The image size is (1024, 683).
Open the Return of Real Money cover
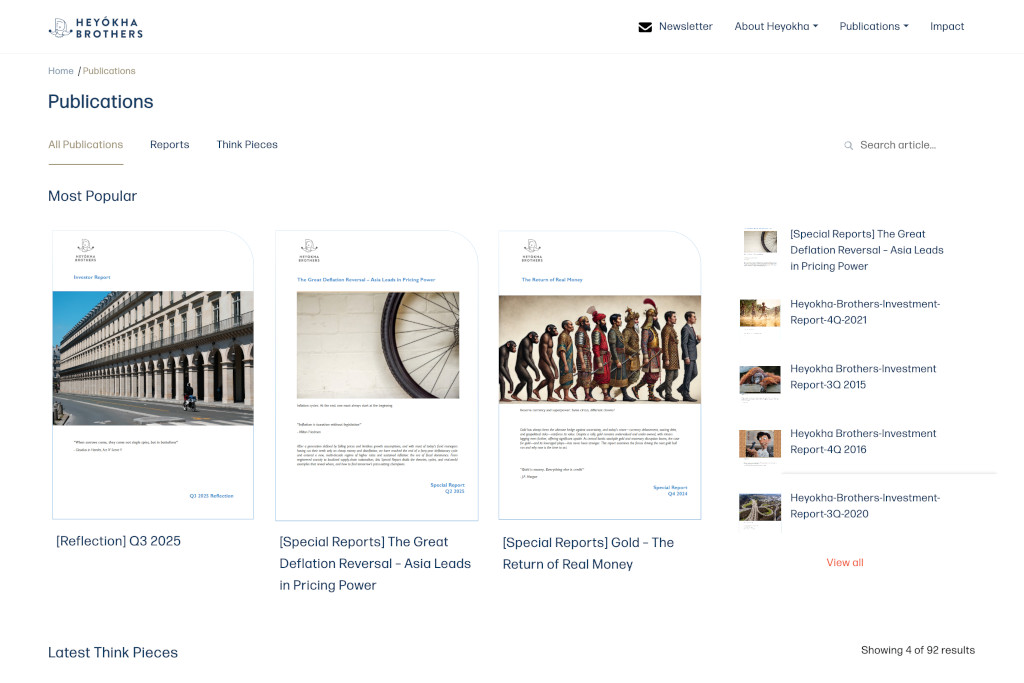600,375
